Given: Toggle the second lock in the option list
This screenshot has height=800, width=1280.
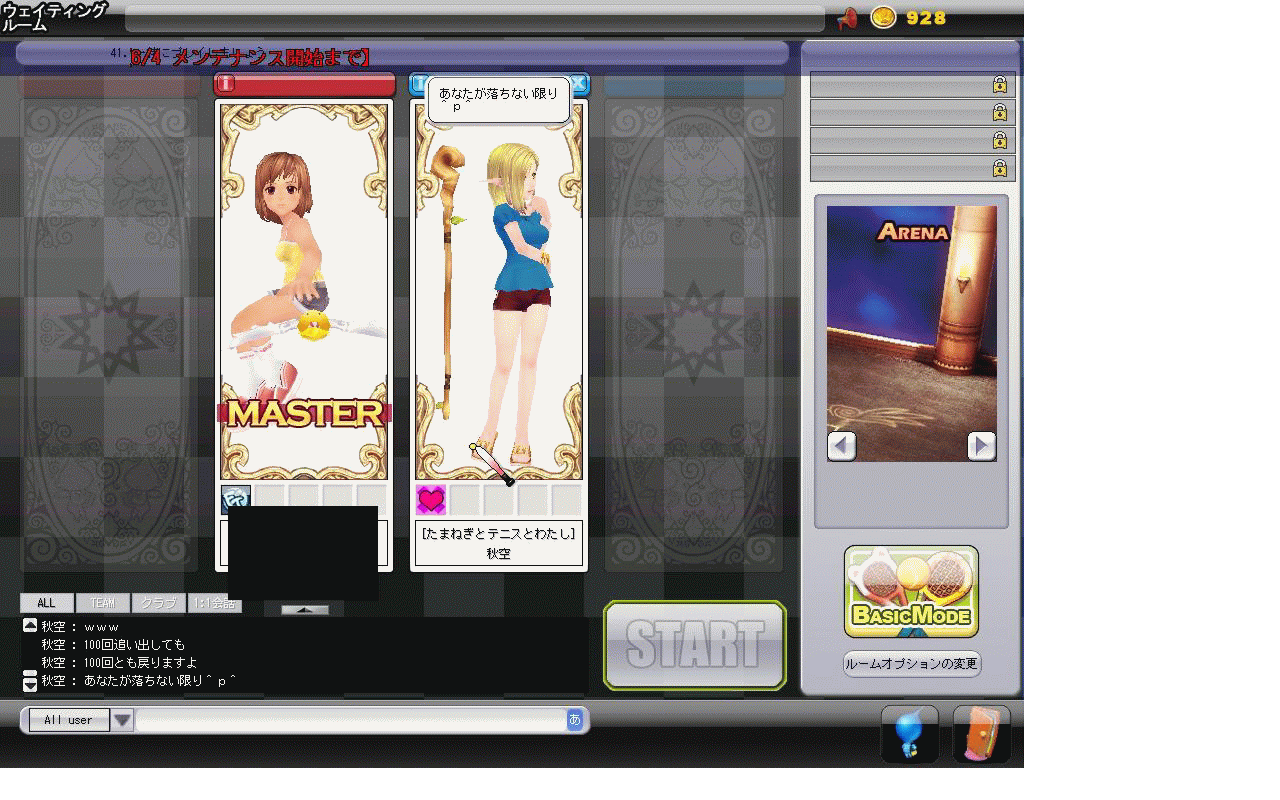Looking at the screenshot, I should 999,113.
